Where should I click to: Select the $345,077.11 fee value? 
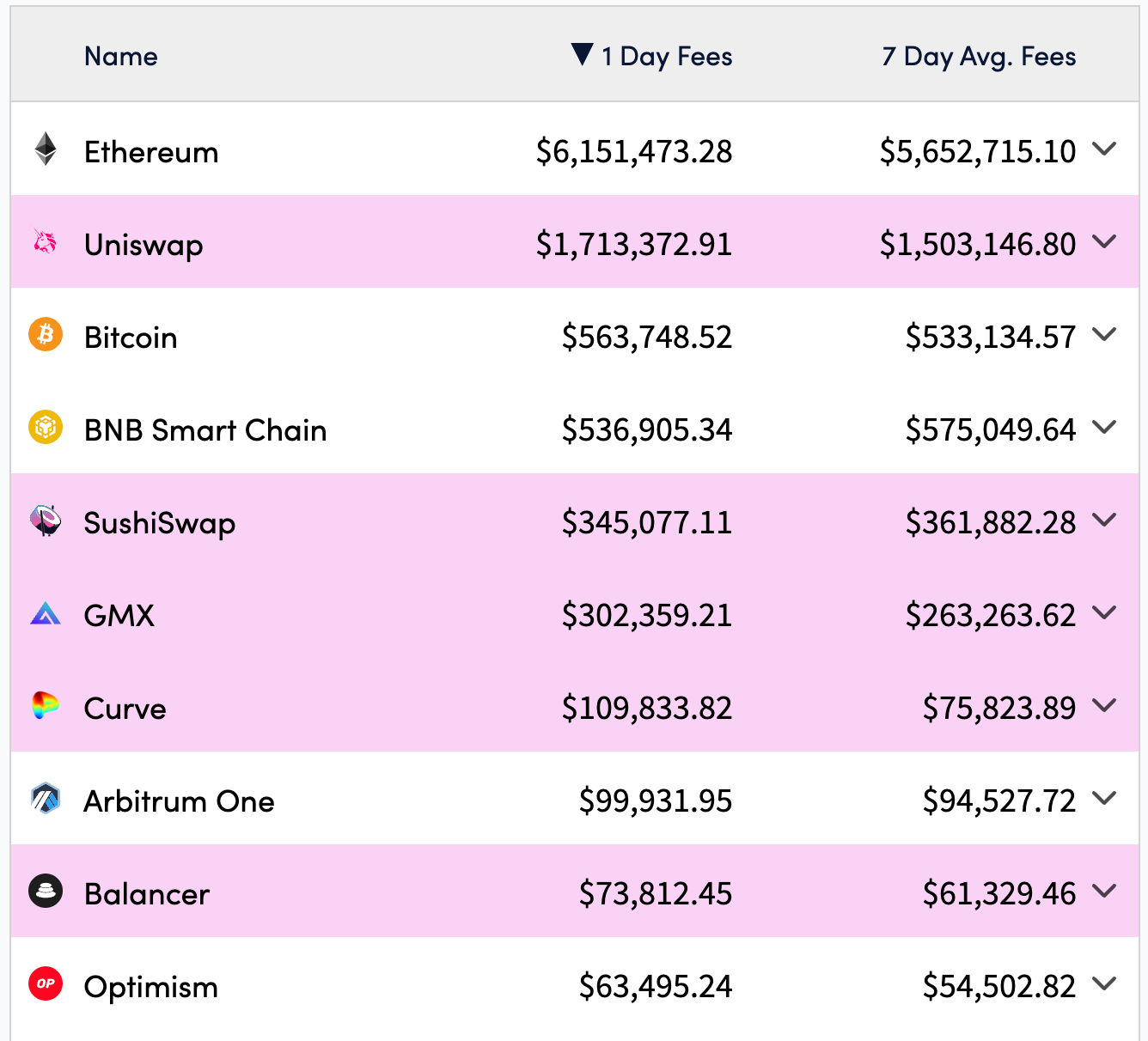[x=647, y=523]
